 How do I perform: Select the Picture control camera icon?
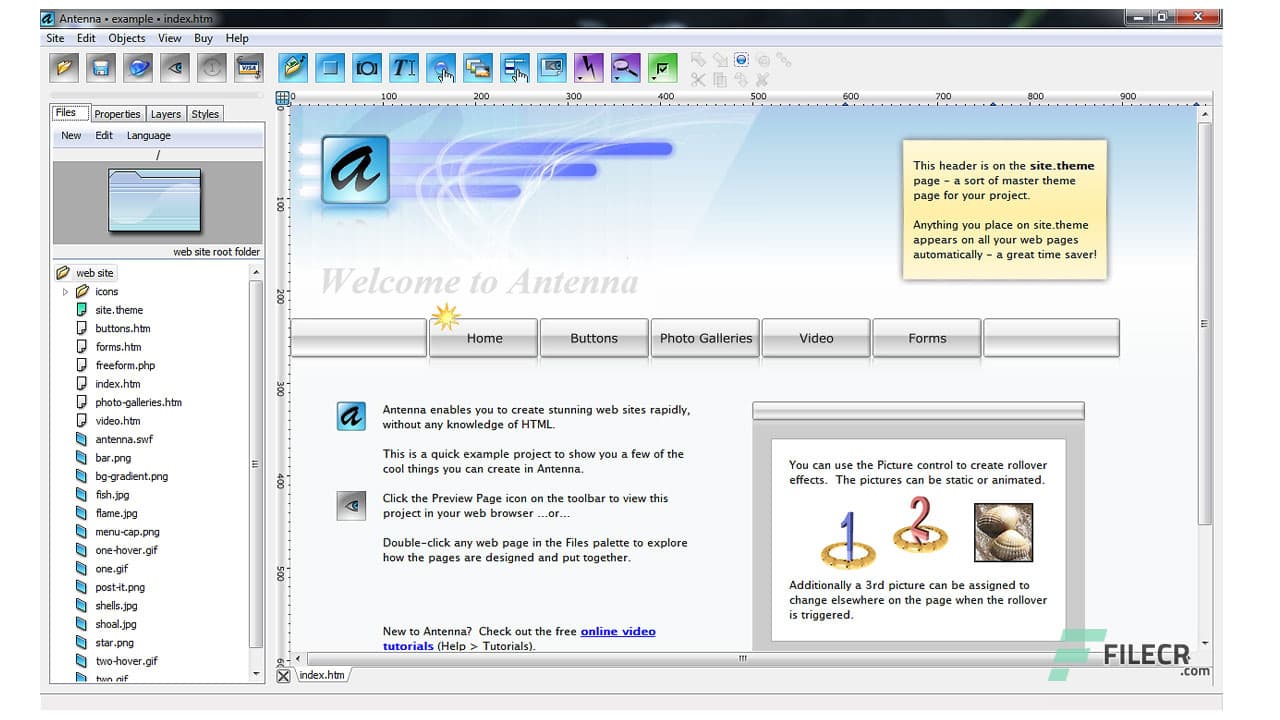[x=366, y=67]
